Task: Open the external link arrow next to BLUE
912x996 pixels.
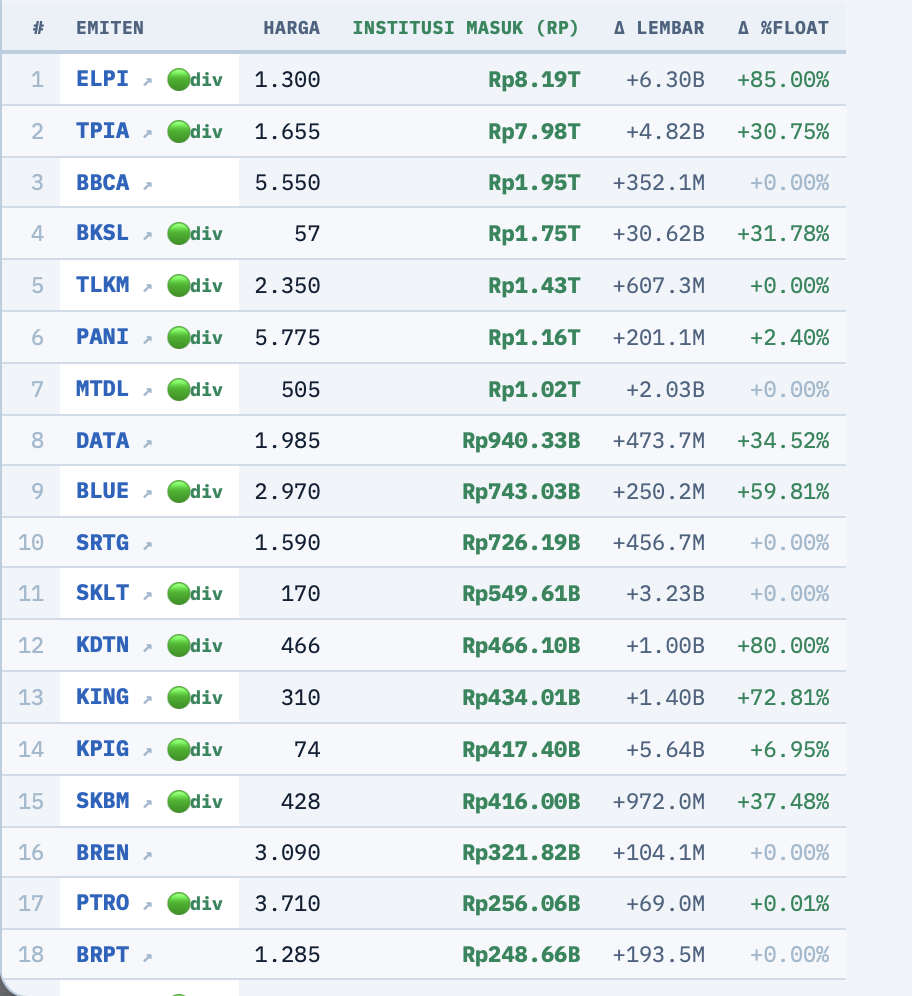Action: tap(147, 494)
